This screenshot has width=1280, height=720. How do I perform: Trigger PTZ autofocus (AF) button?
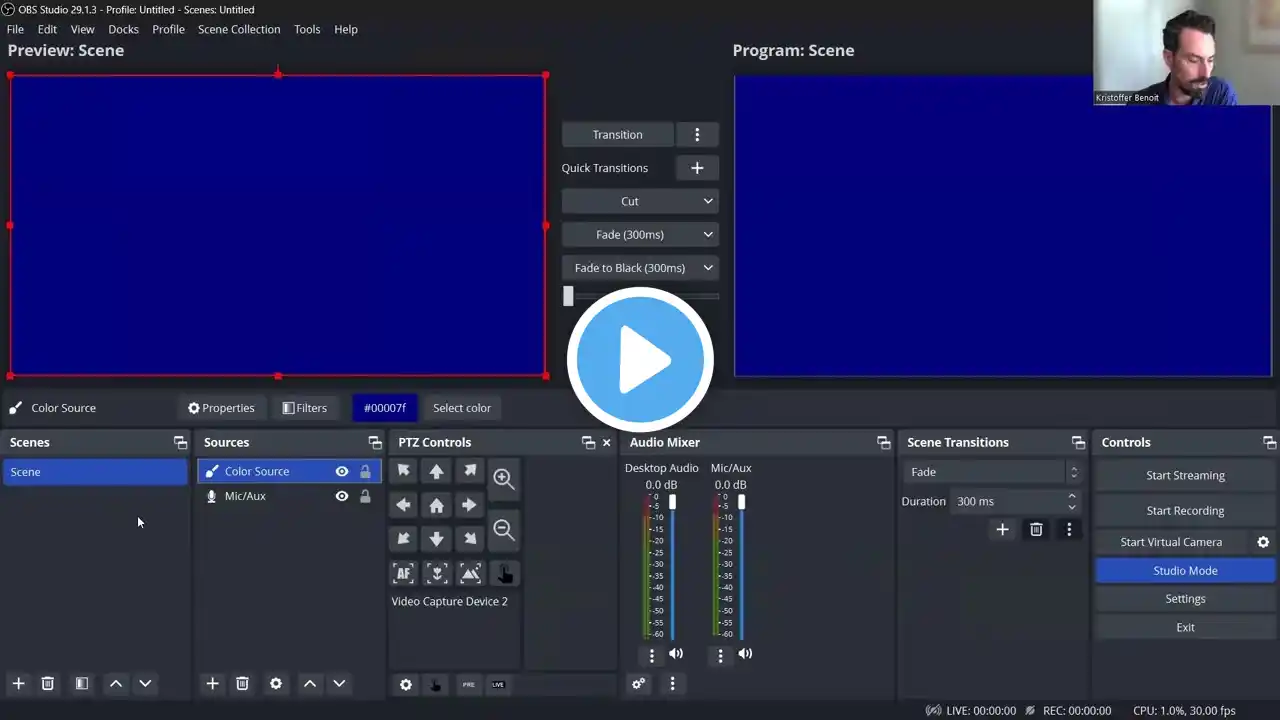(403, 573)
